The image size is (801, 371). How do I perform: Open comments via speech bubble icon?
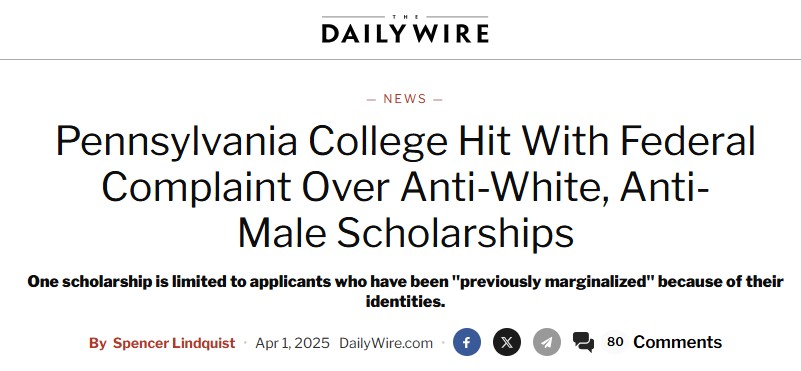[x=583, y=342]
